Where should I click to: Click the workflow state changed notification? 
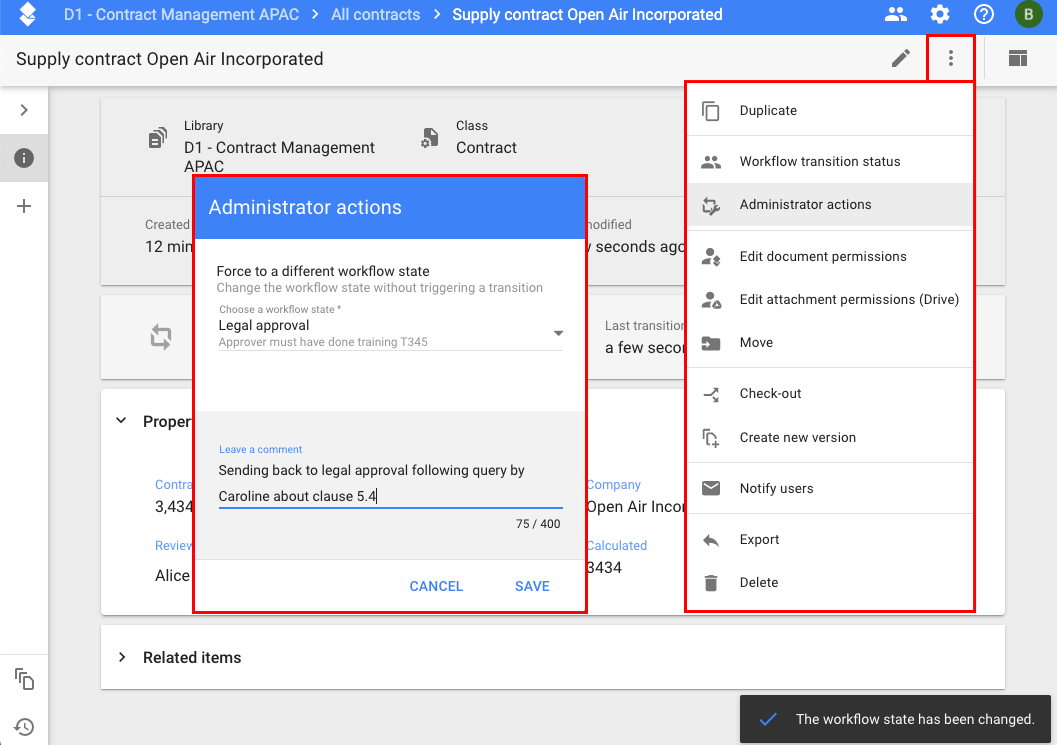click(895, 719)
